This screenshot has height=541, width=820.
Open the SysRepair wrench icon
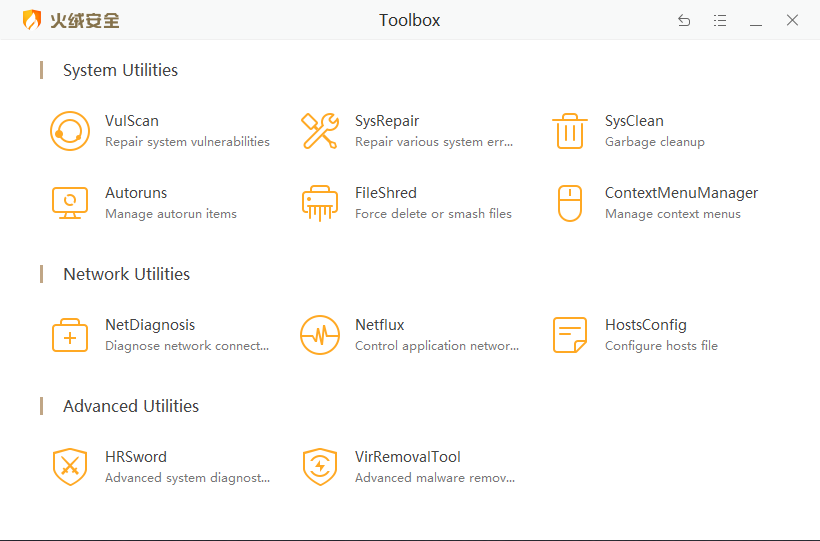[x=320, y=131]
